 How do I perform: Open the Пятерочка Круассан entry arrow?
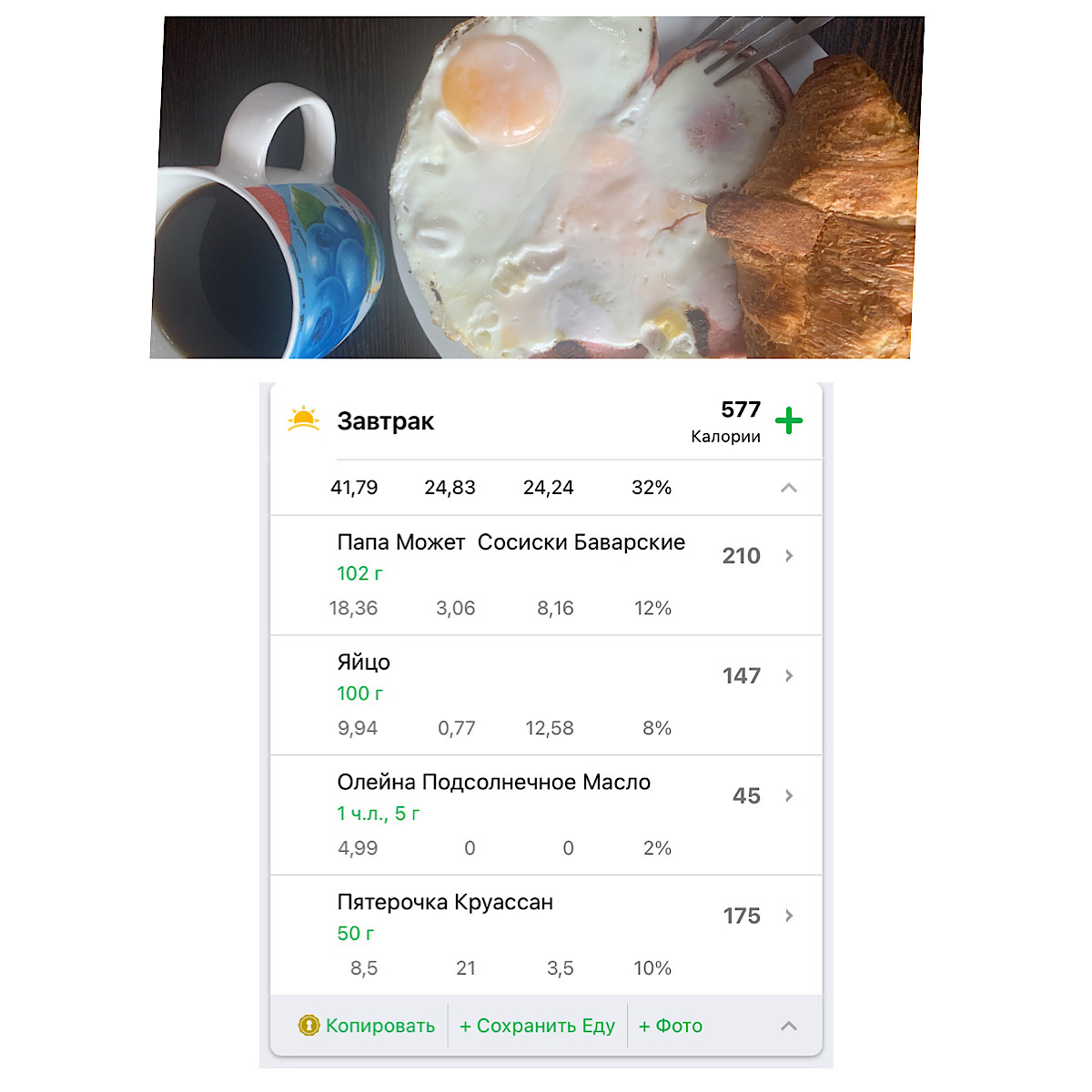789,915
